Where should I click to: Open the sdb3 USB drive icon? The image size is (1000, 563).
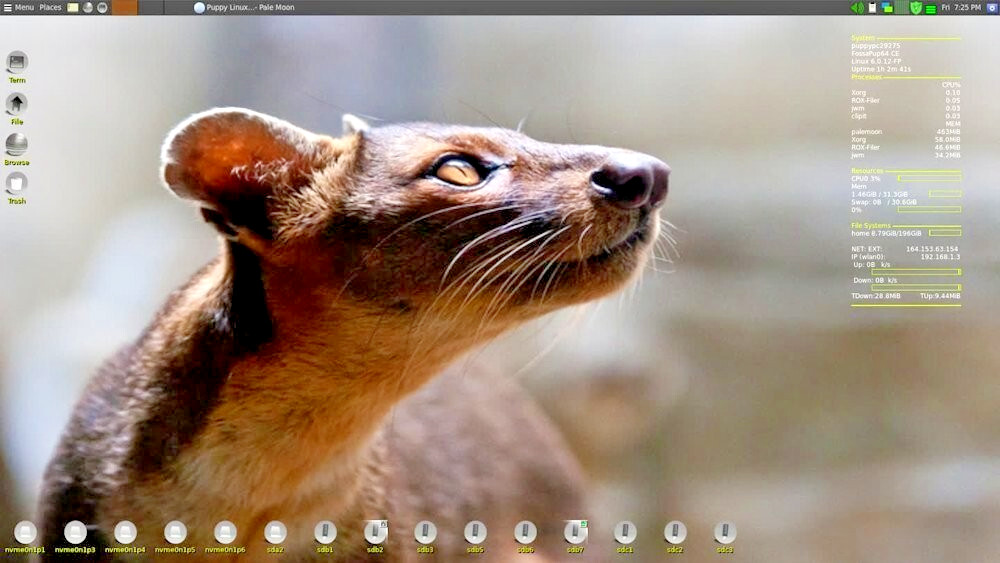click(425, 536)
